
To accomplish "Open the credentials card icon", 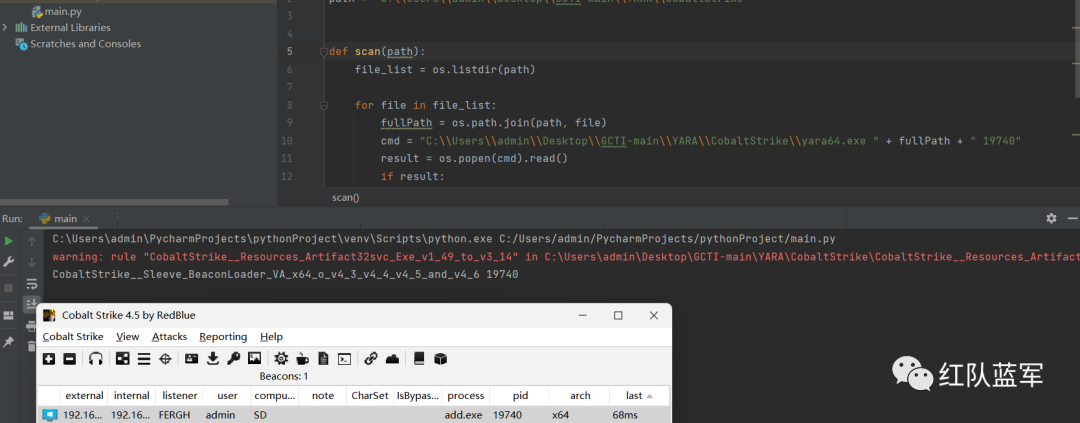I will (191, 358).
